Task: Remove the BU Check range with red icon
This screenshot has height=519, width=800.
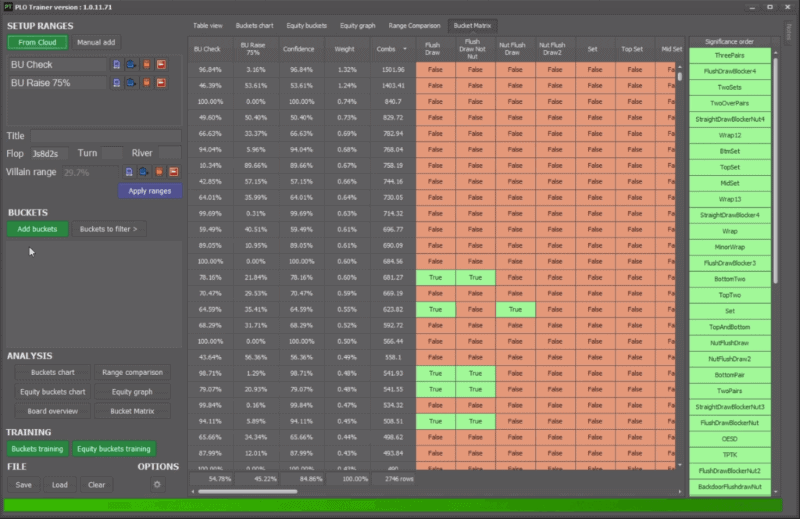Action: (x=161, y=64)
